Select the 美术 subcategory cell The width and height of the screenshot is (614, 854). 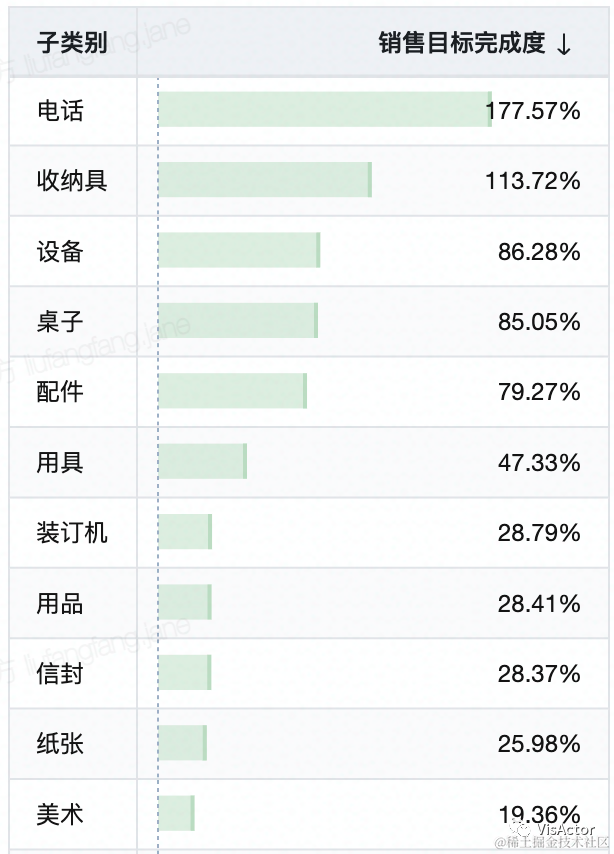tap(60, 815)
